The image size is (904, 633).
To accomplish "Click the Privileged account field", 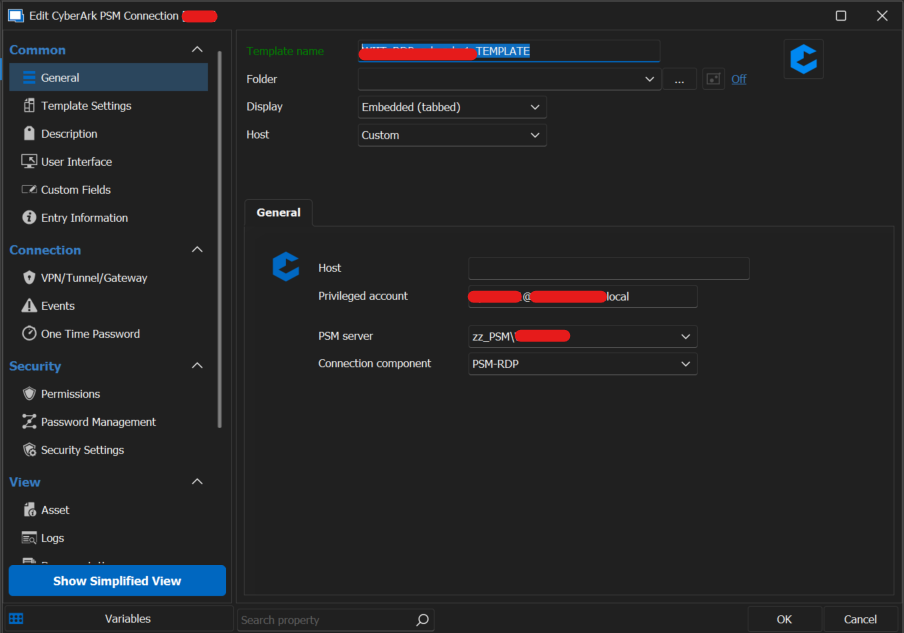I will pyautogui.click(x=582, y=296).
